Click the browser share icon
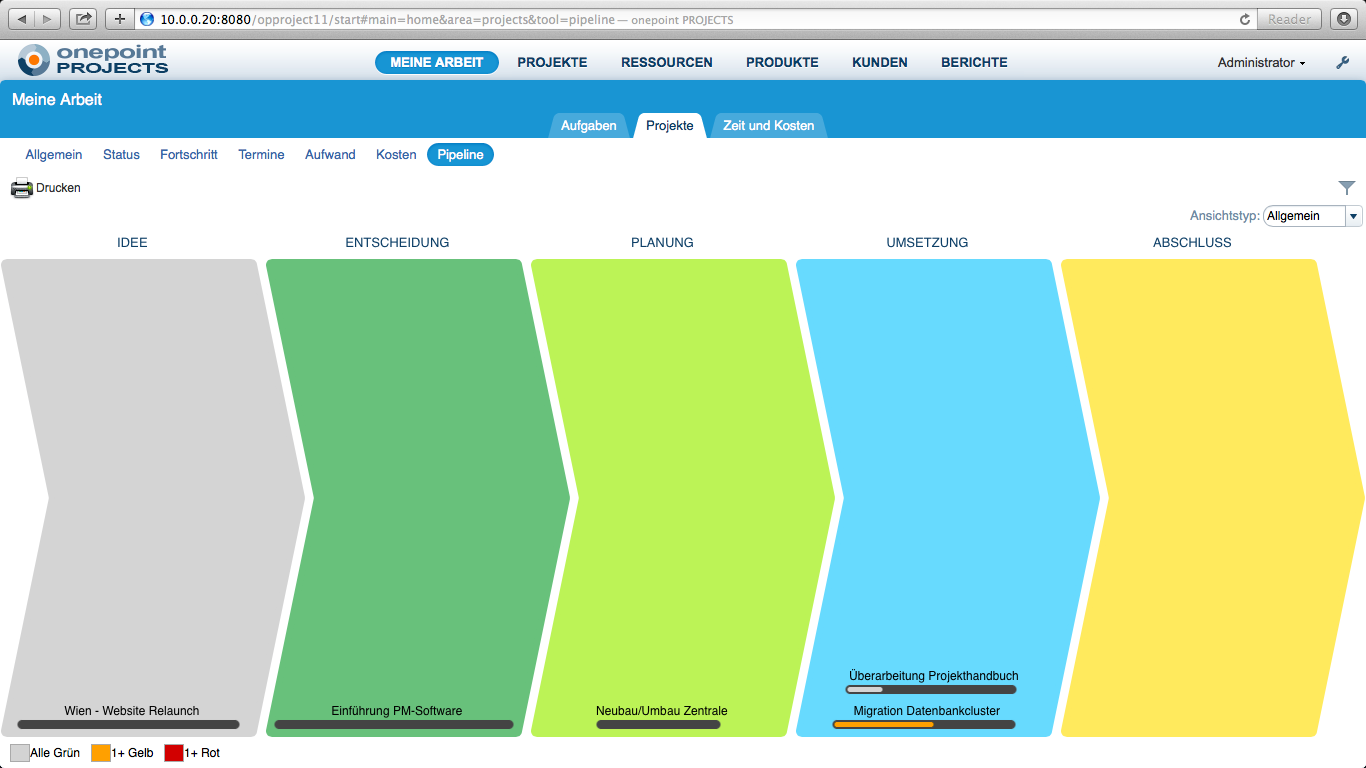The height and width of the screenshot is (768, 1366). 82,17
